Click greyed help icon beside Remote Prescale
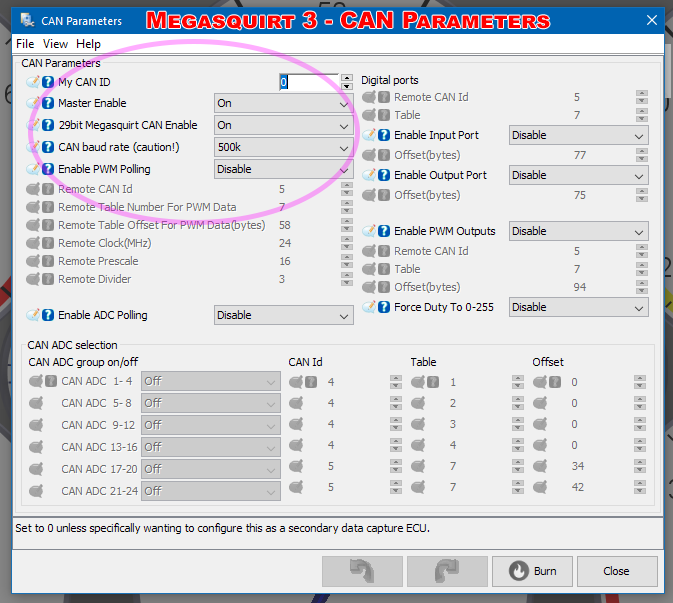673x603 pixels. pyautogui.click(x=48, y=261)
